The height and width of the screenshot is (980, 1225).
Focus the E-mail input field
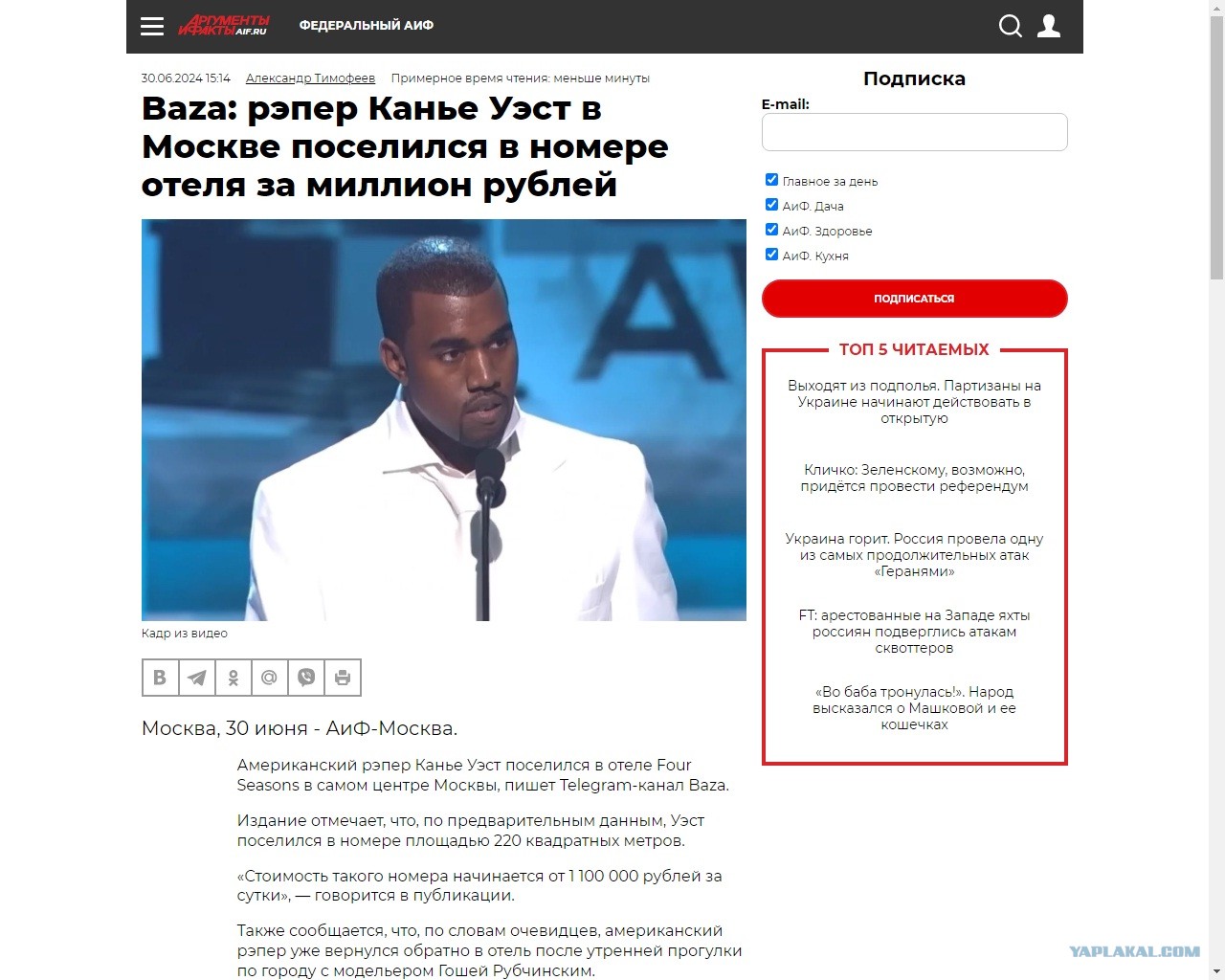click(914, 132)
